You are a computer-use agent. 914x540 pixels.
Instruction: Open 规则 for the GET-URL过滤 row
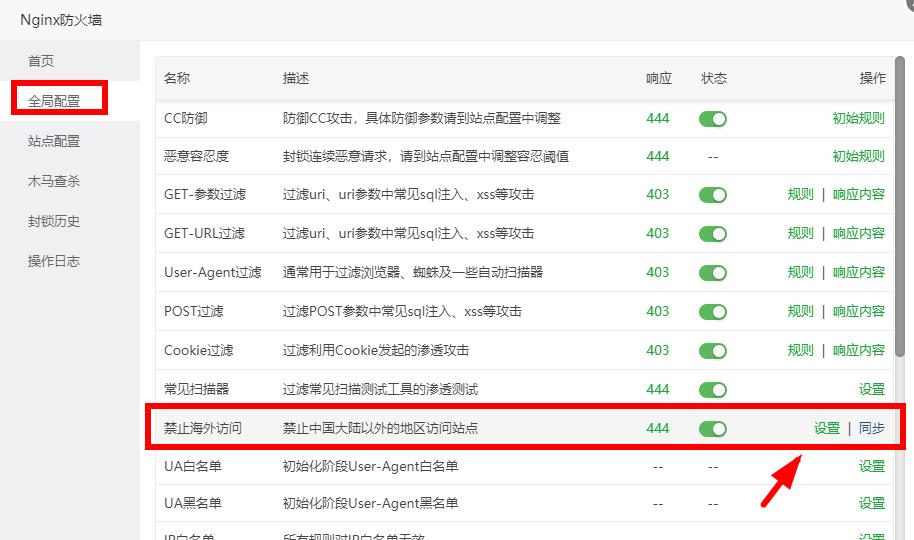(x=800, y=233)
